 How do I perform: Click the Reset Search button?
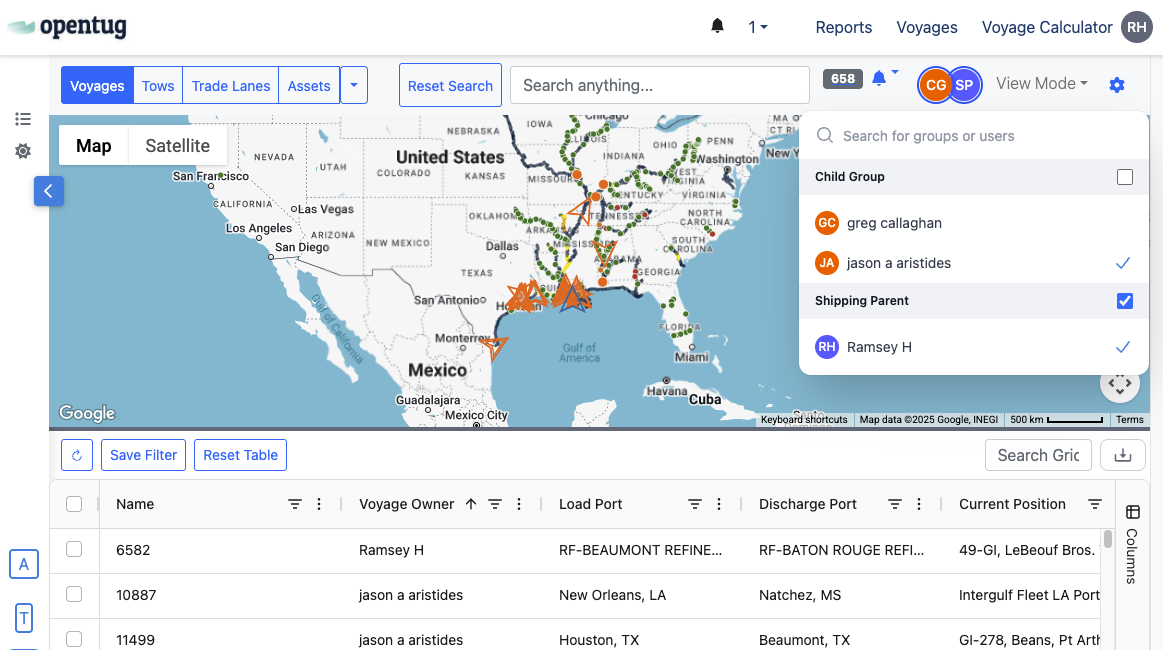tap(450, 86)
